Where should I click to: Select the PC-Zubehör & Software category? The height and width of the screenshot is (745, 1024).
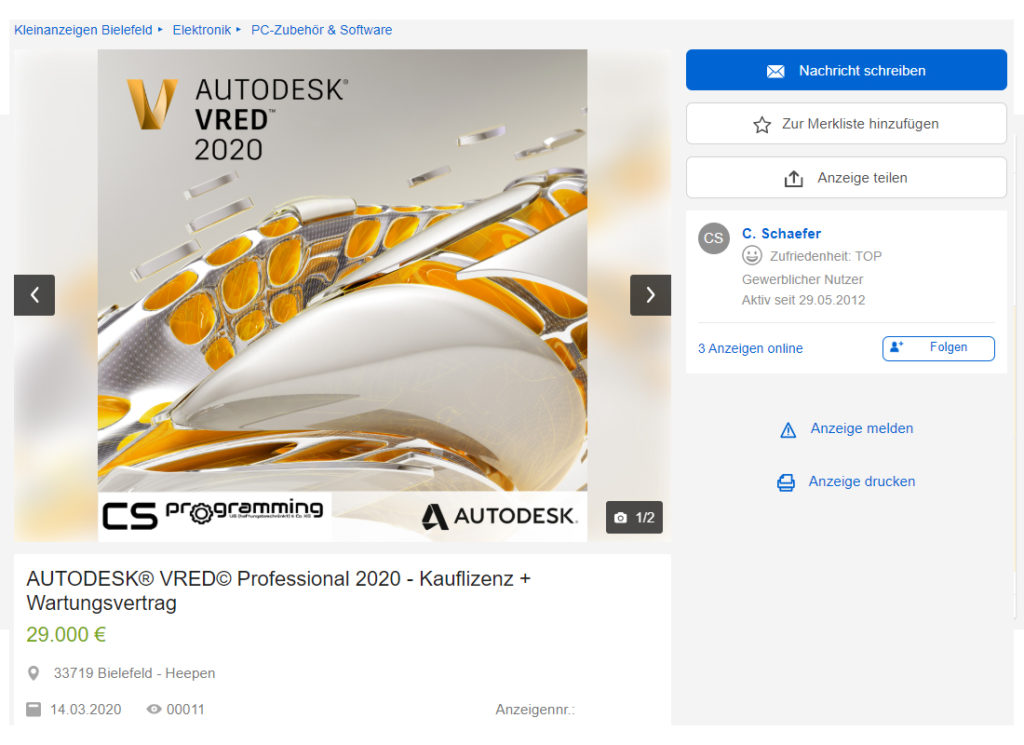pyautogui.click(x=321, y=30)
